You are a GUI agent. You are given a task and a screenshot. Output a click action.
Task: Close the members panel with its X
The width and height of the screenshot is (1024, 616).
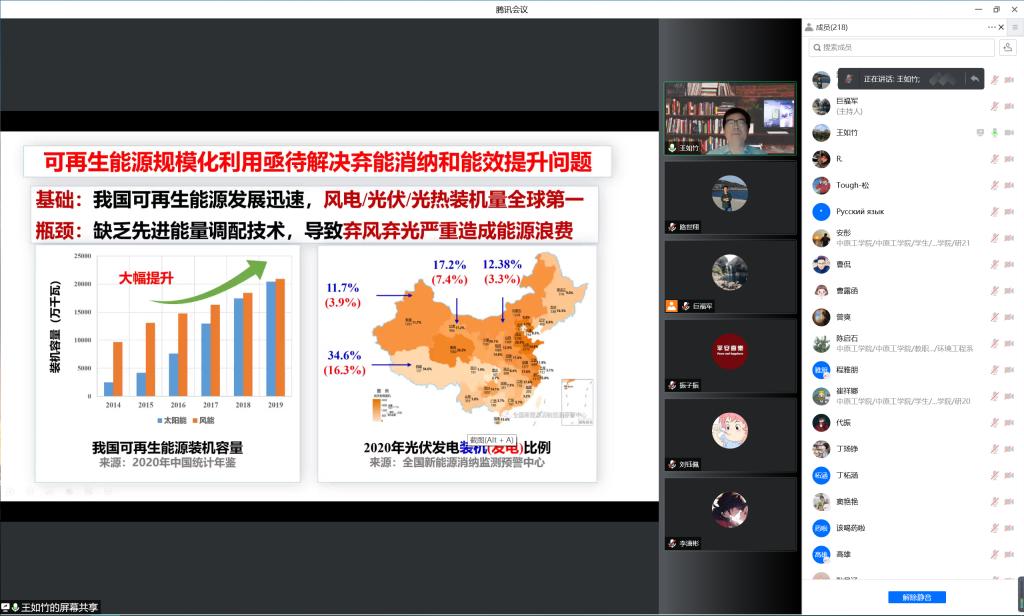(x=1001, y=27)
